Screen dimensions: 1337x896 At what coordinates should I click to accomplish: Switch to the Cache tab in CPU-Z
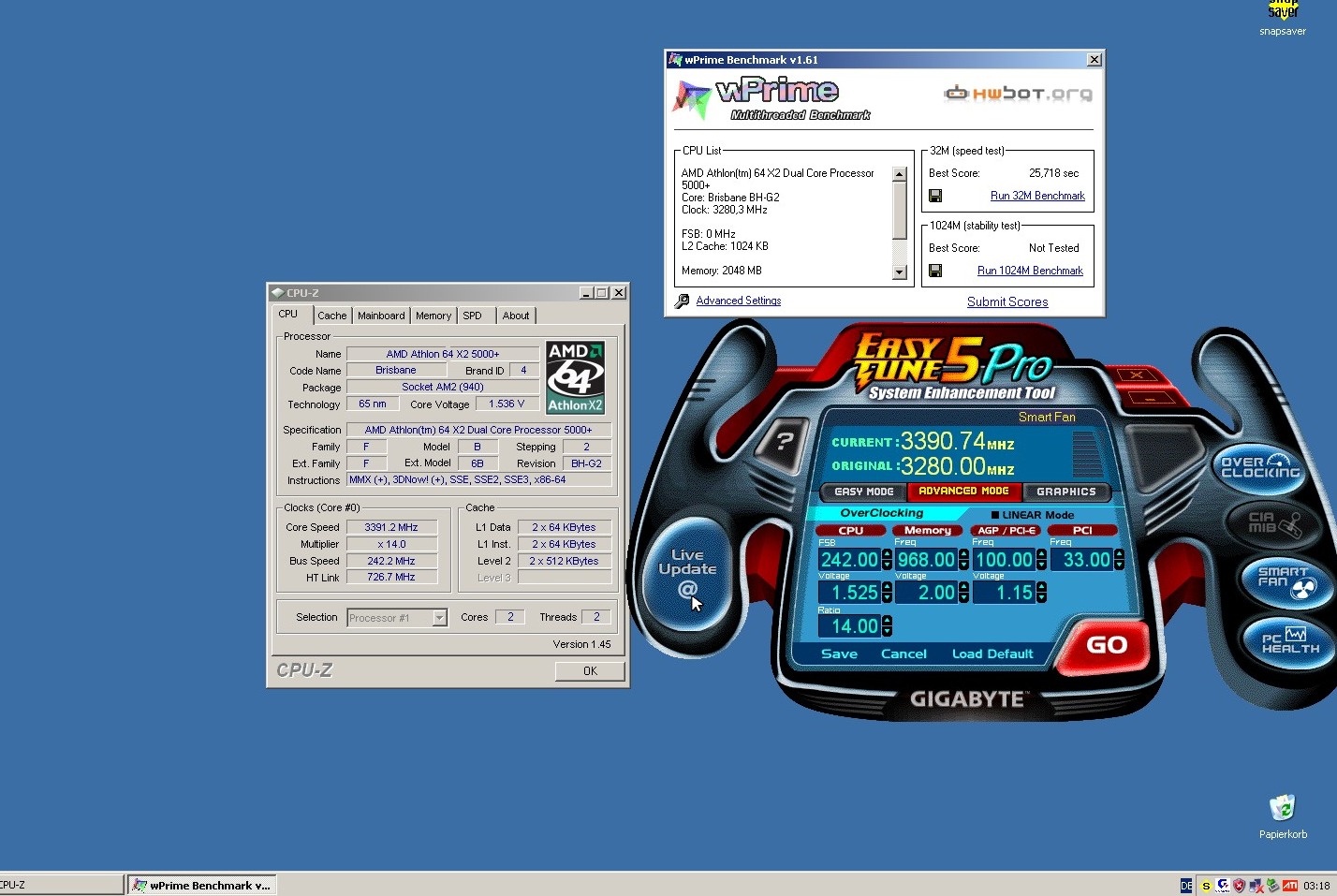coord(331,316)
